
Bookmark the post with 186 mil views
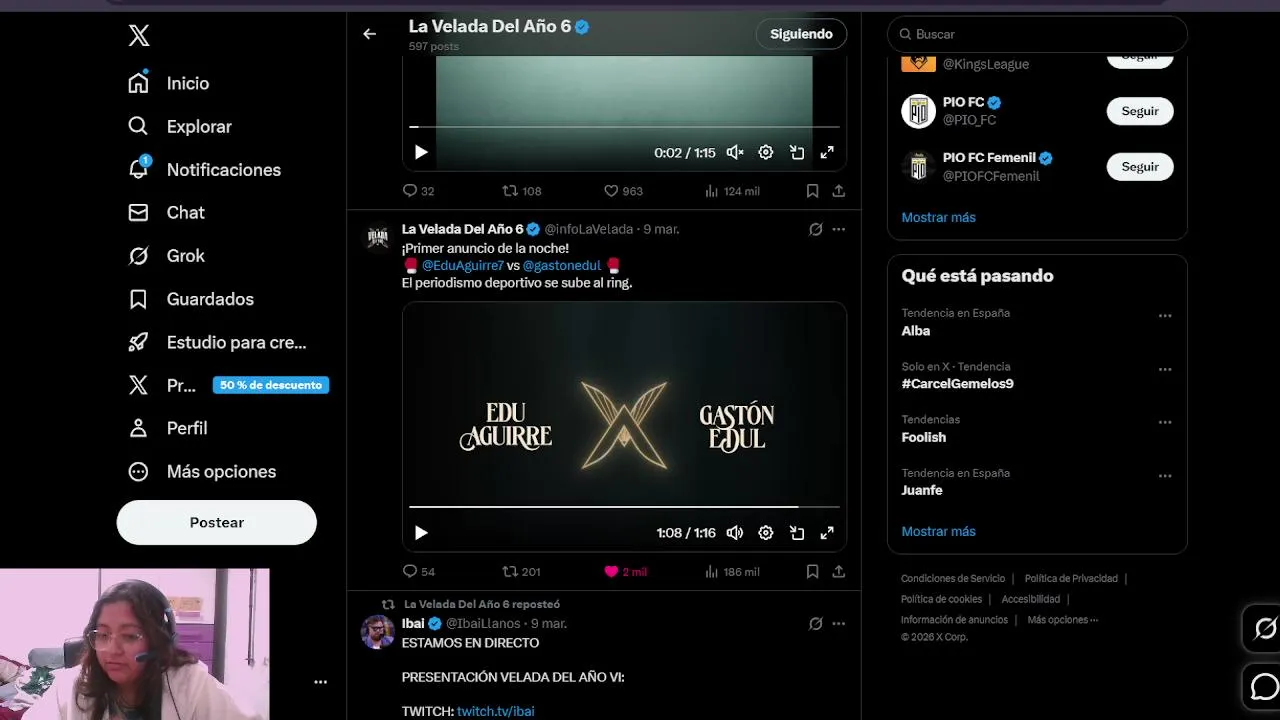pos(812,571)
